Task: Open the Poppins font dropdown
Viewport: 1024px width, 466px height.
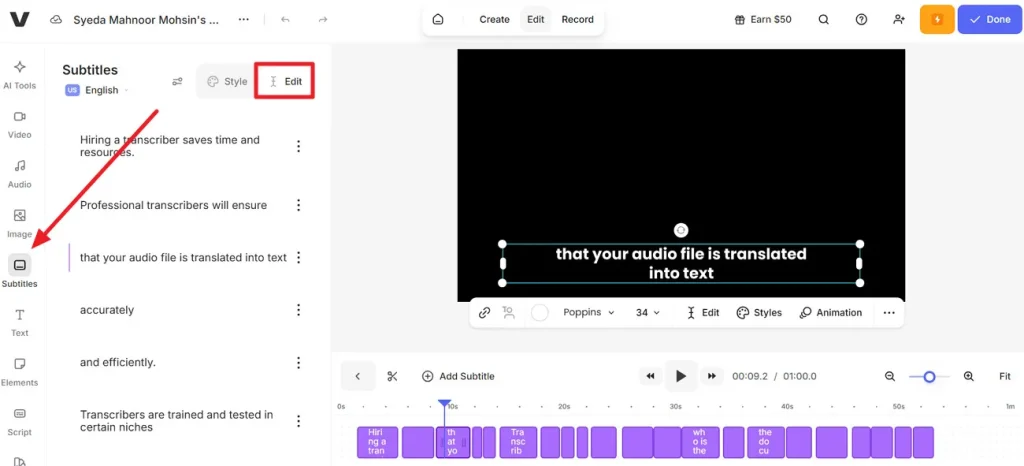Action: click(589, 313)
